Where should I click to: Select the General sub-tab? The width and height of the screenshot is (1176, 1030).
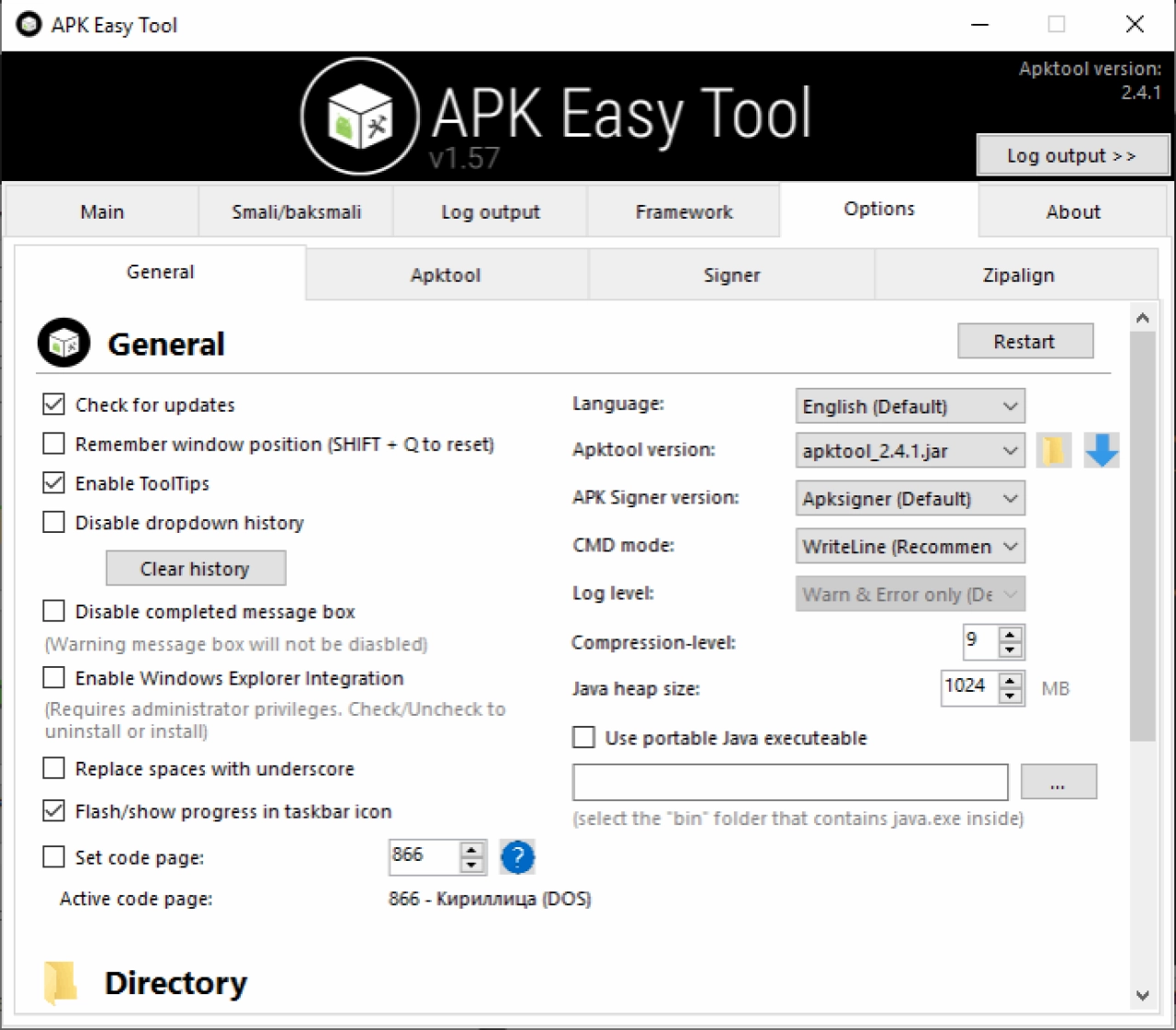pyautogui.click(x=160, y=272)
